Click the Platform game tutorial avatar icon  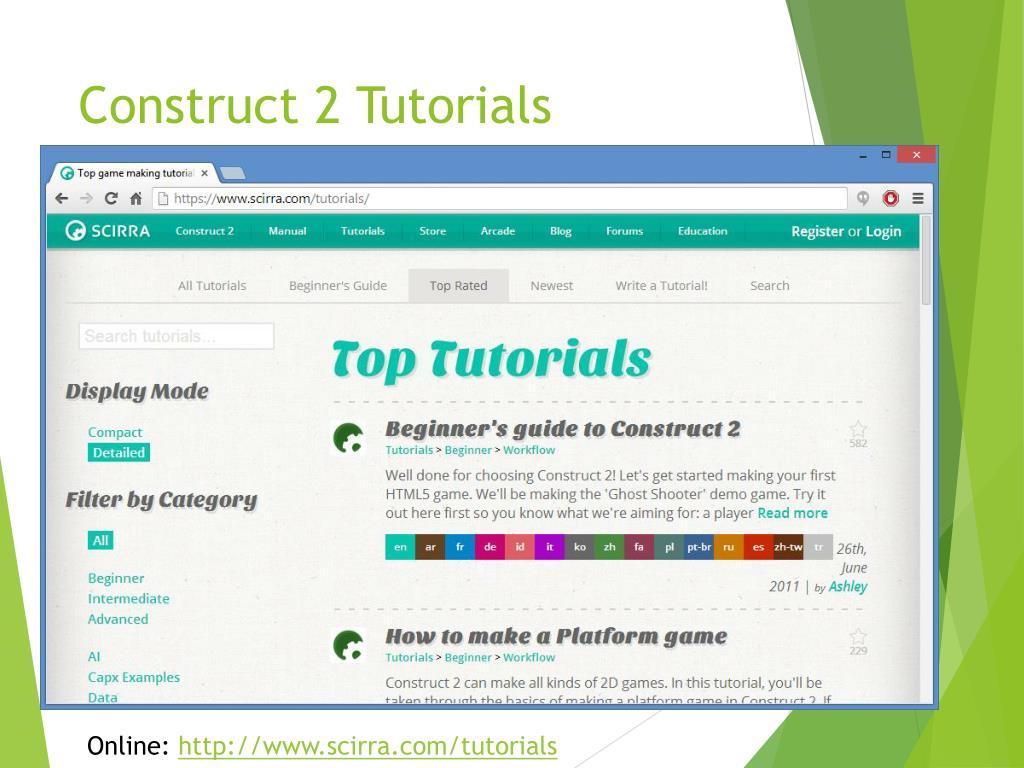pos(349,645)
